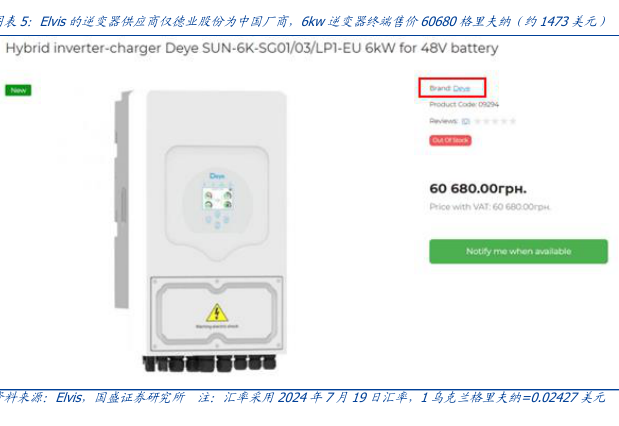Click the Brand label in red box
Screen dimensions: 619x426
(x=440, y=88)
